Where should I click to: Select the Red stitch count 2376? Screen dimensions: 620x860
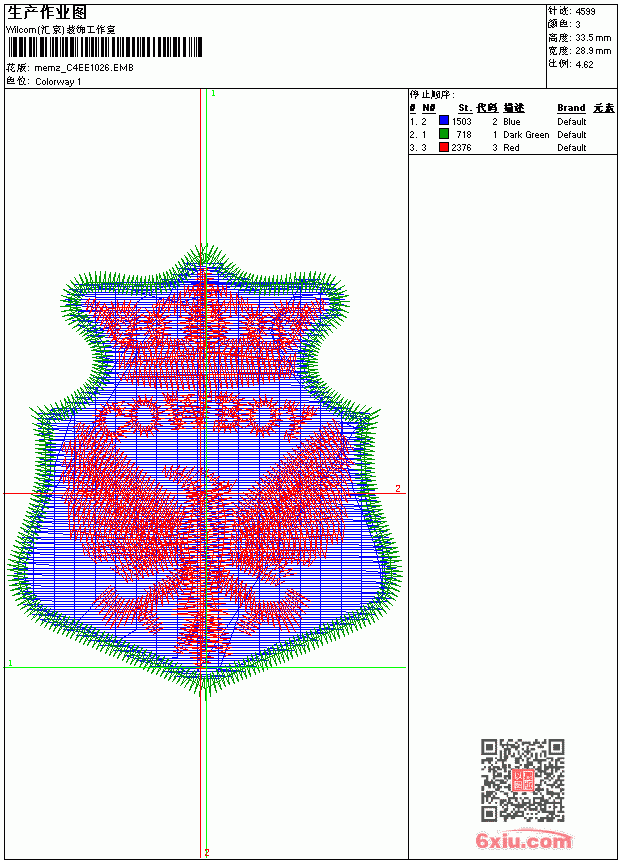[461, 148]
